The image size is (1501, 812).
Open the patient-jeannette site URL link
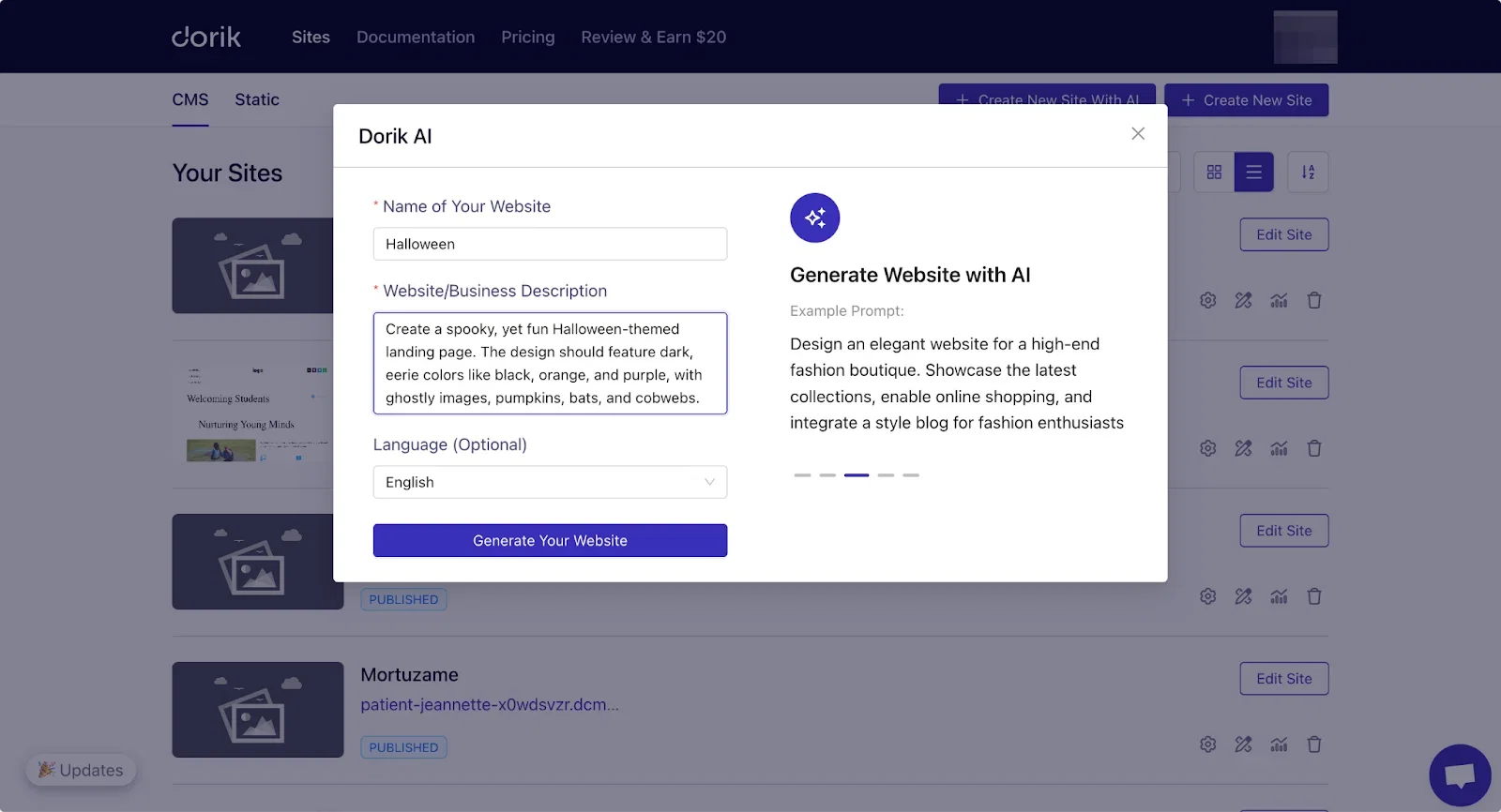490,704
